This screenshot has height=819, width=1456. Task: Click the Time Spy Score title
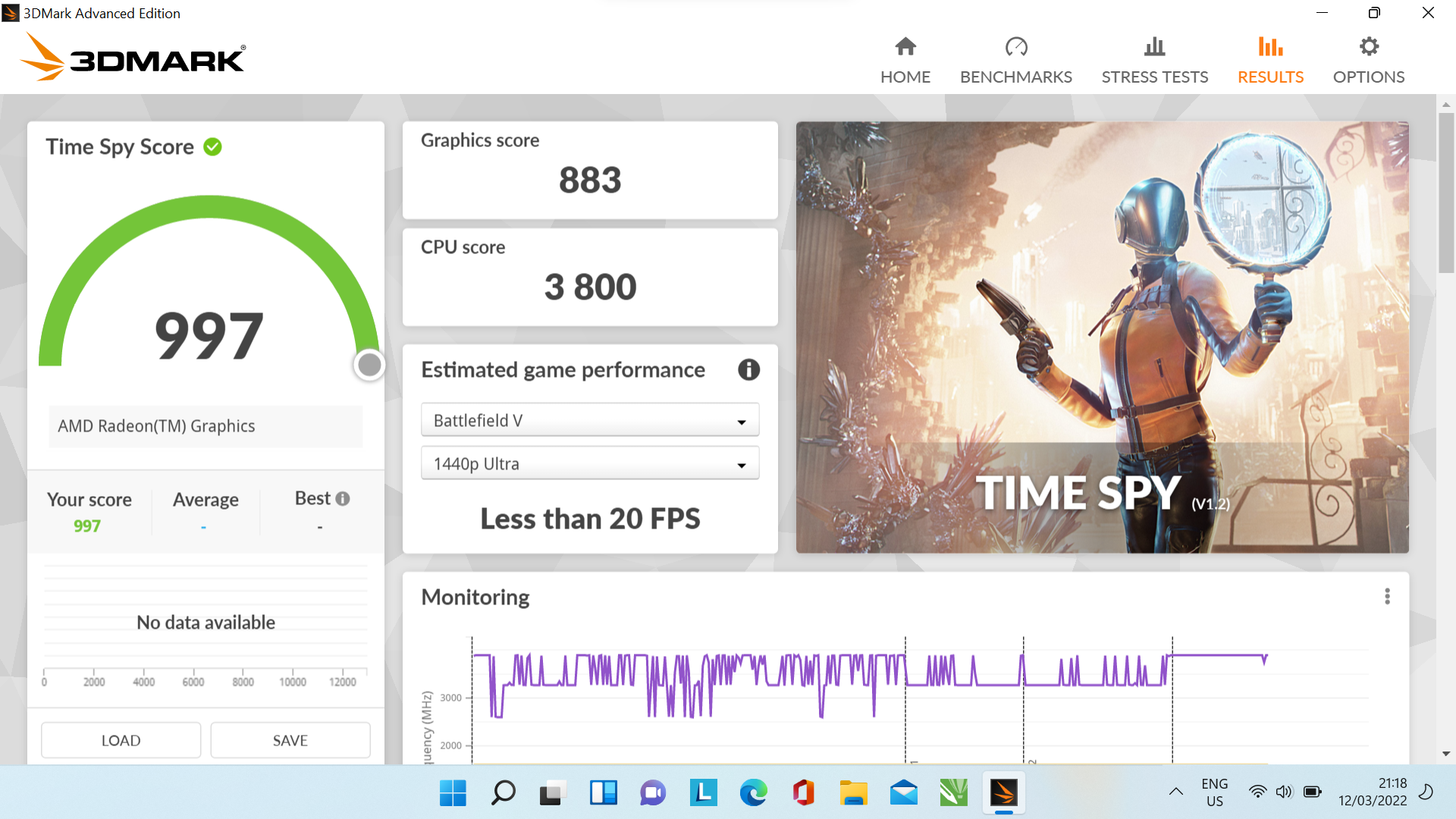point(120,146)
